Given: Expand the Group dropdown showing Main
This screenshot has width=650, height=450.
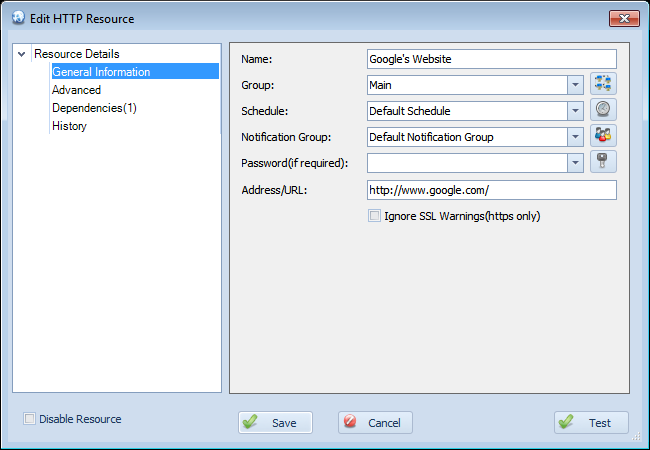Looking at the screenshot, I should click(575, 85).
